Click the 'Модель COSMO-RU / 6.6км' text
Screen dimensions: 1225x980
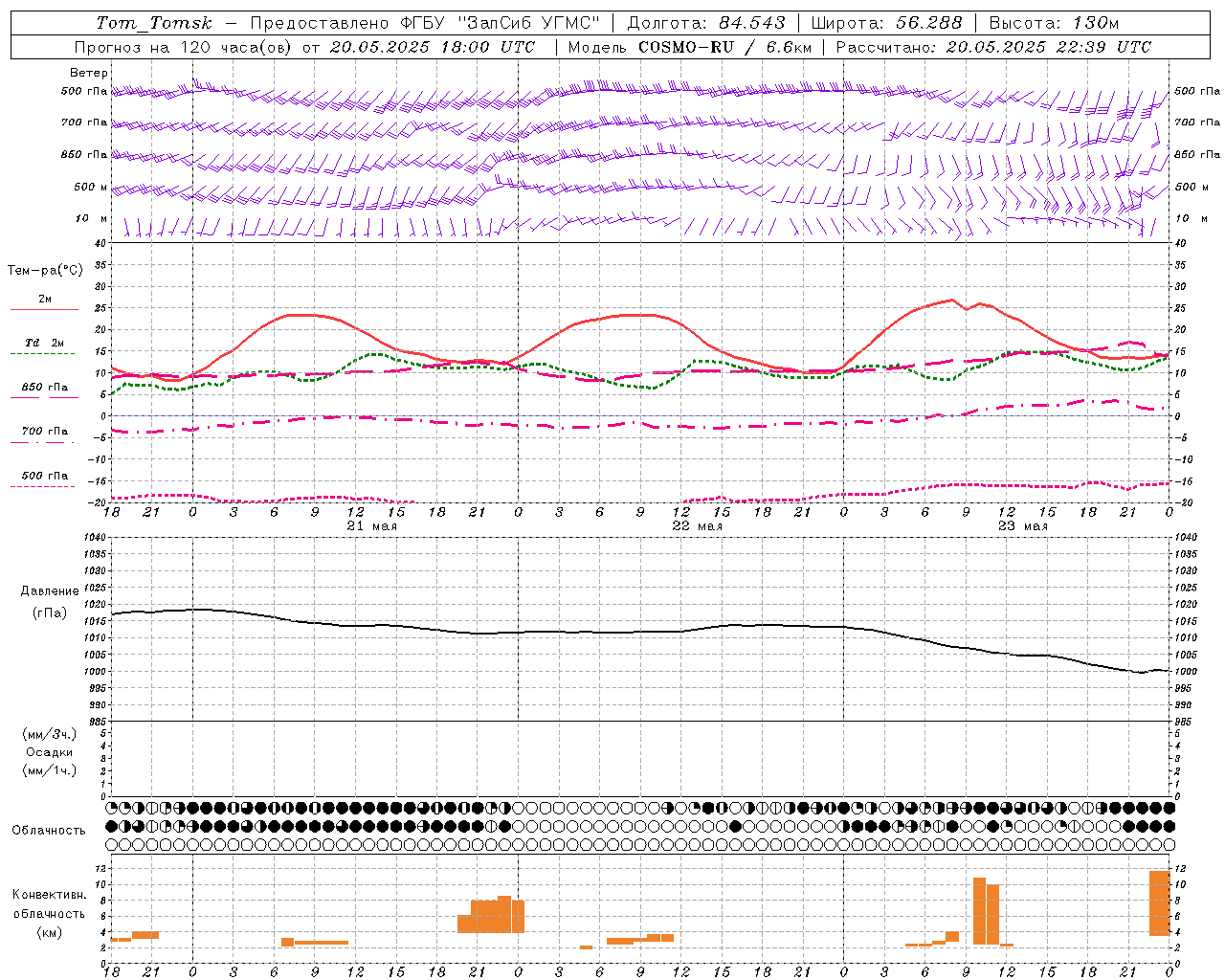690,47
